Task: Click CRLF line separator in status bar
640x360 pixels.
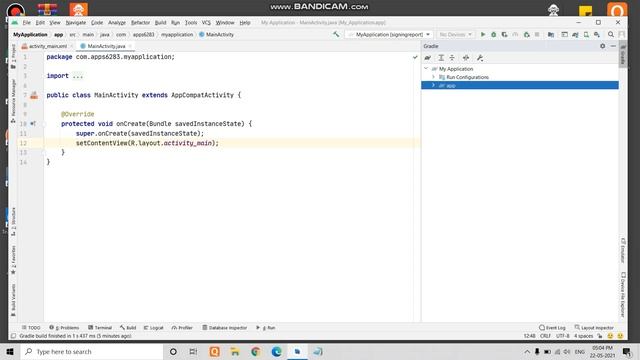Action: click(545, 336)
